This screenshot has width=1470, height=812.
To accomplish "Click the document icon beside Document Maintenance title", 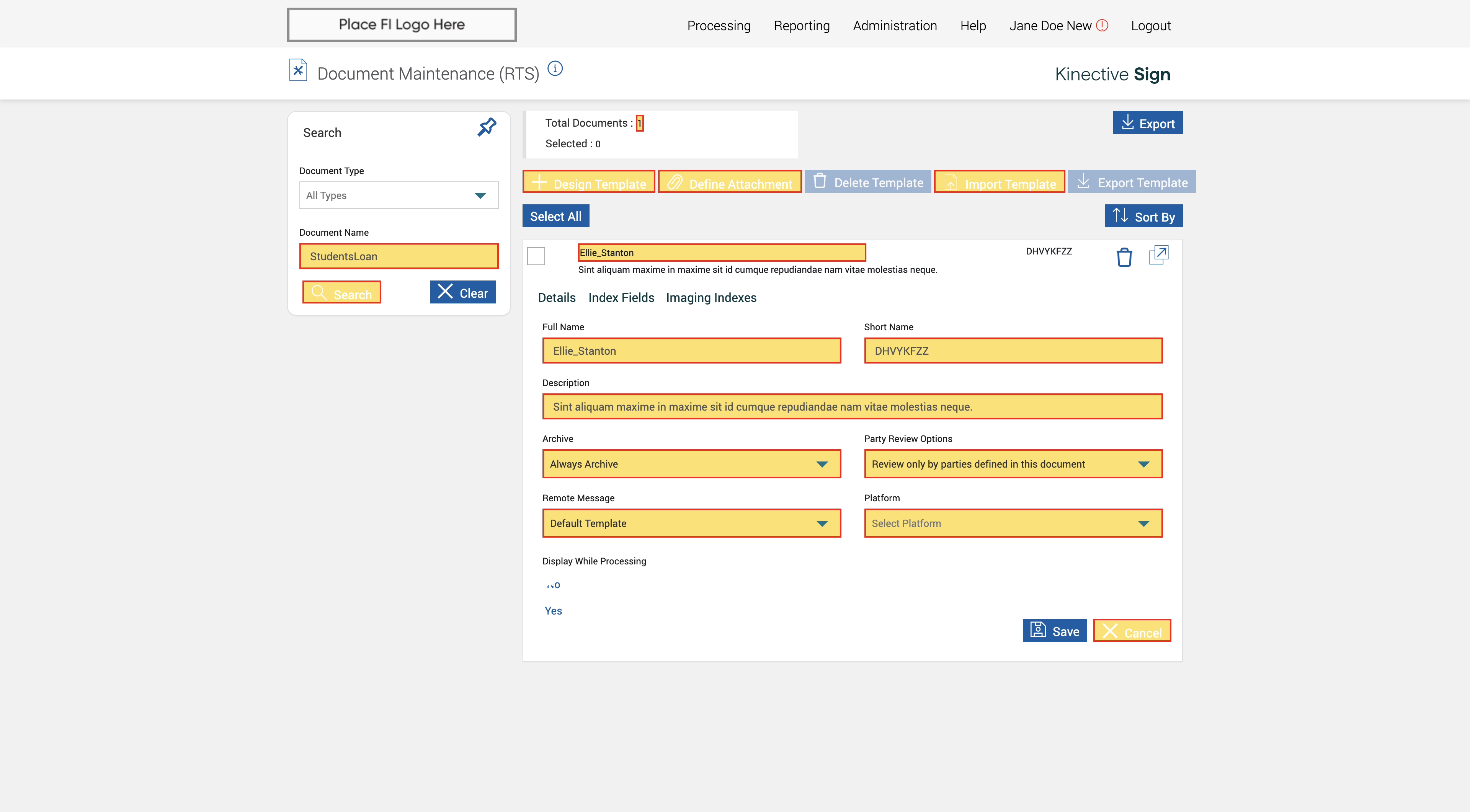I will pyautogui.click(x=298, y=71).
